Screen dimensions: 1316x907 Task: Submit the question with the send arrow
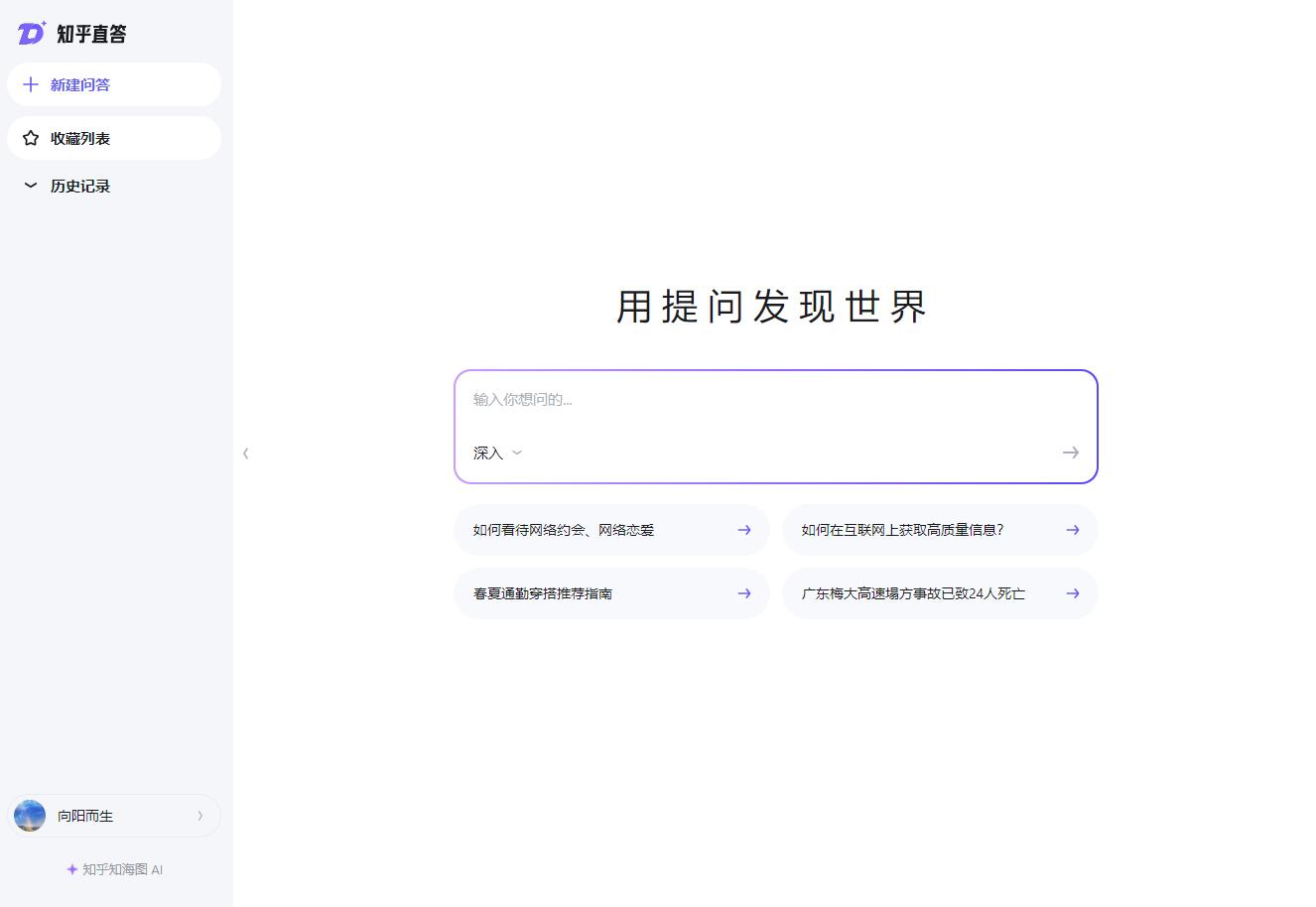pyautogui.click(x=1070, y=453)
